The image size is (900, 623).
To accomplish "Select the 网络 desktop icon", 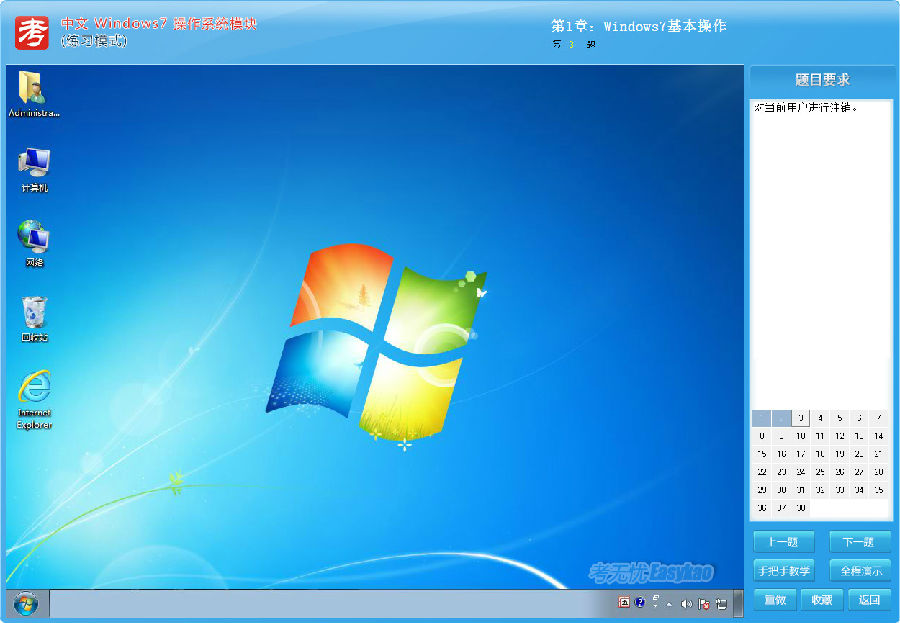I will (34, 244).
